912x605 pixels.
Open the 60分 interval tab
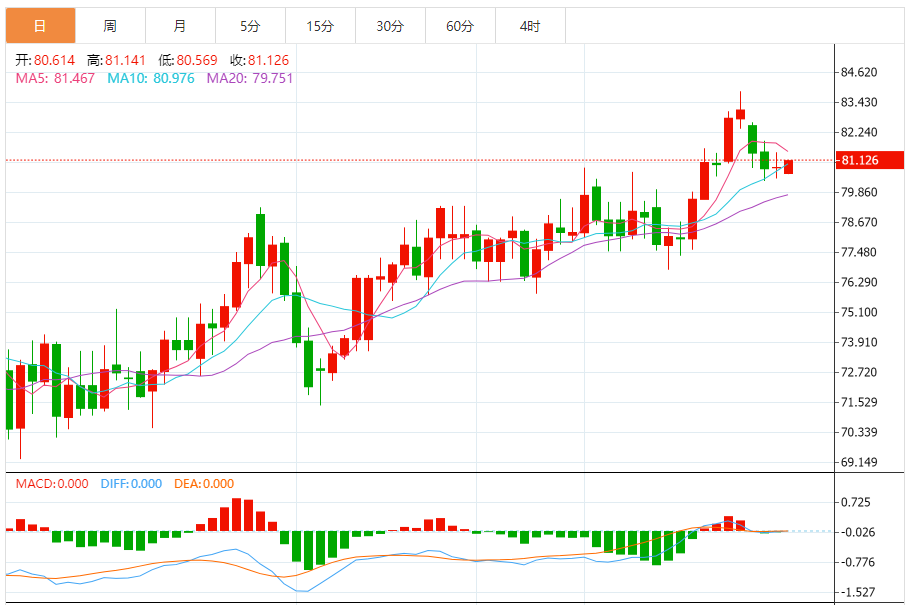(460, 26)
